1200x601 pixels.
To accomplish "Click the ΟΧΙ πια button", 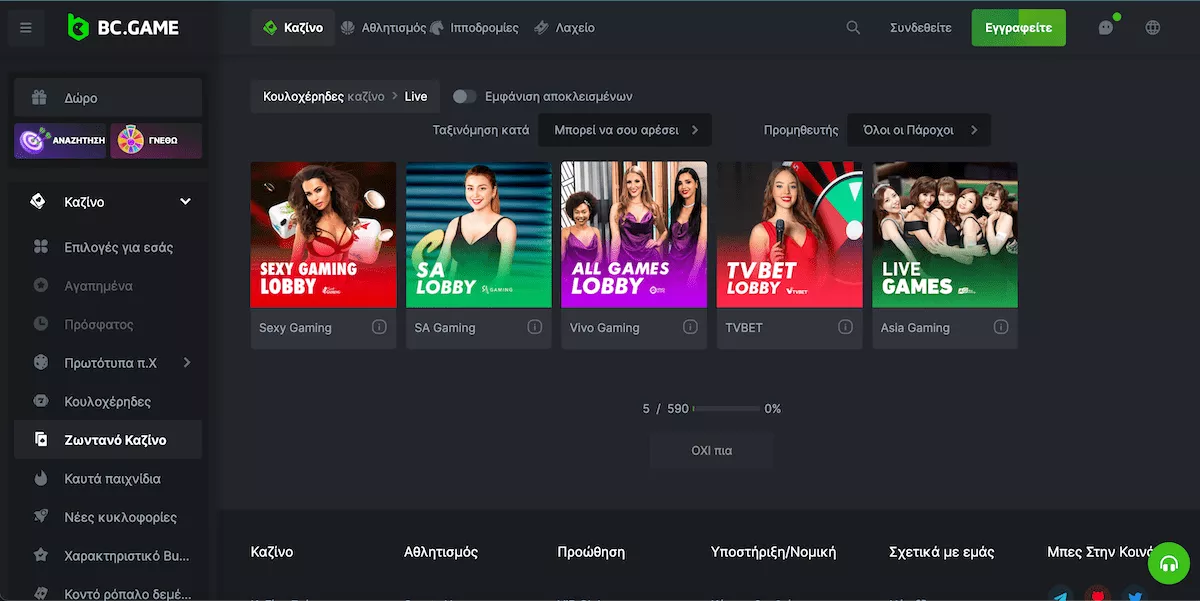I will coord(711,451).
